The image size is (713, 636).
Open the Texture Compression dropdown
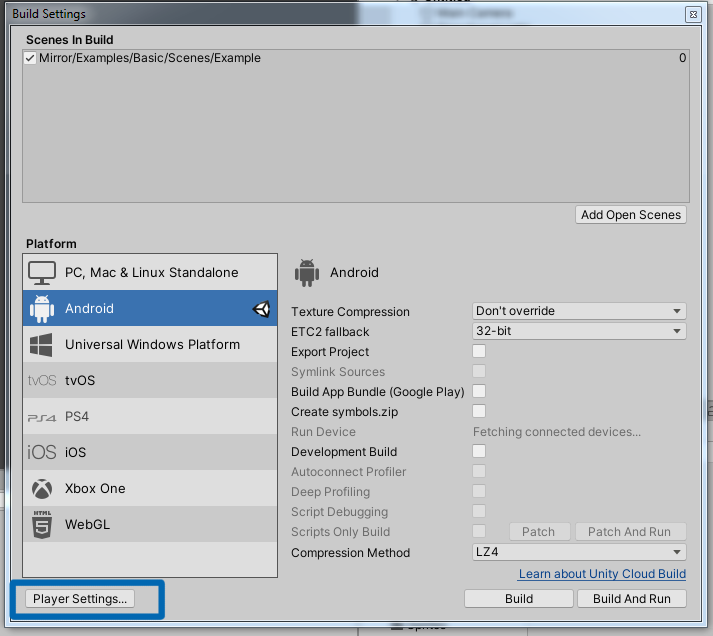point(579,311)
